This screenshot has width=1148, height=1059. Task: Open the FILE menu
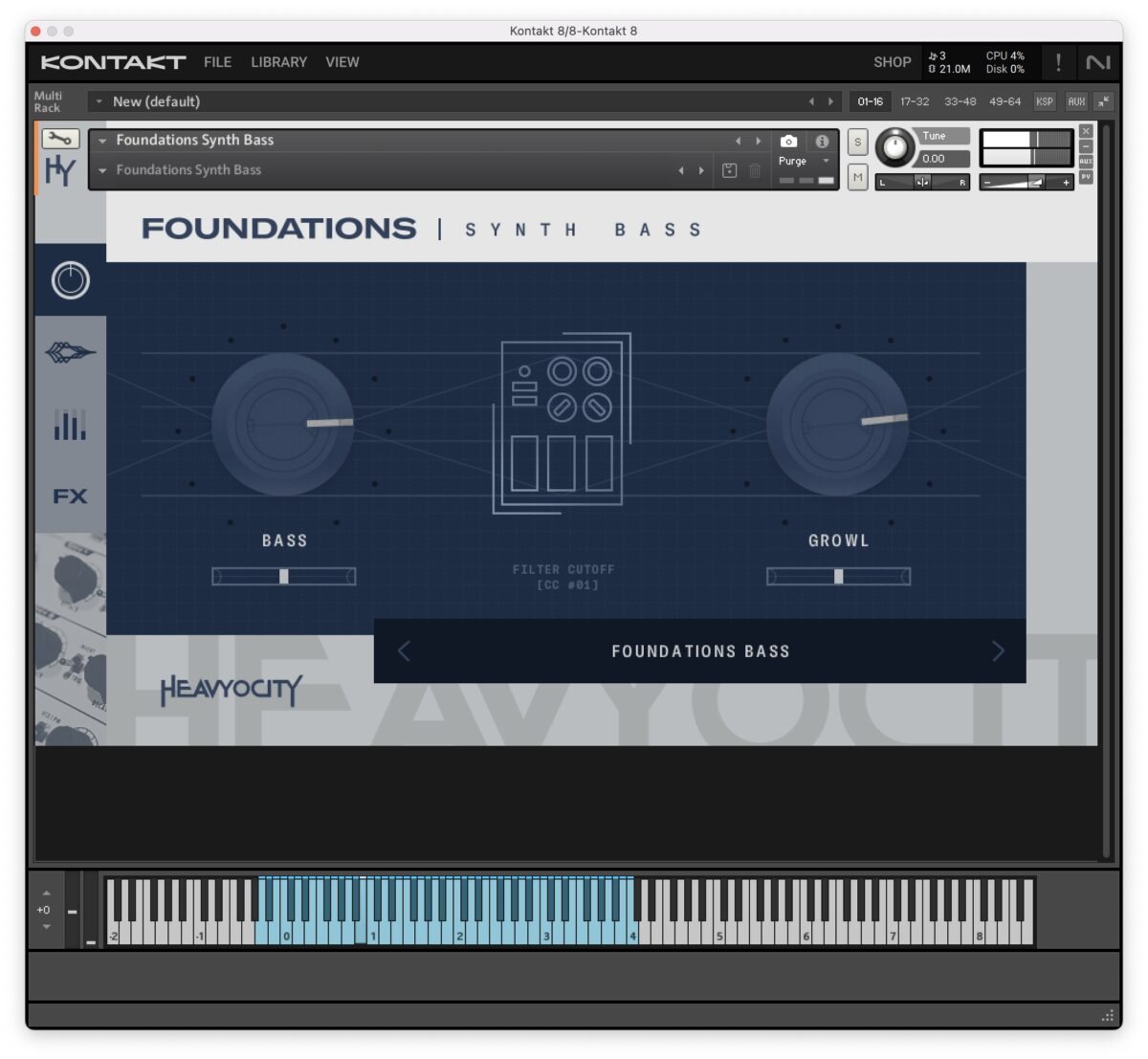[x=217, y=62]
